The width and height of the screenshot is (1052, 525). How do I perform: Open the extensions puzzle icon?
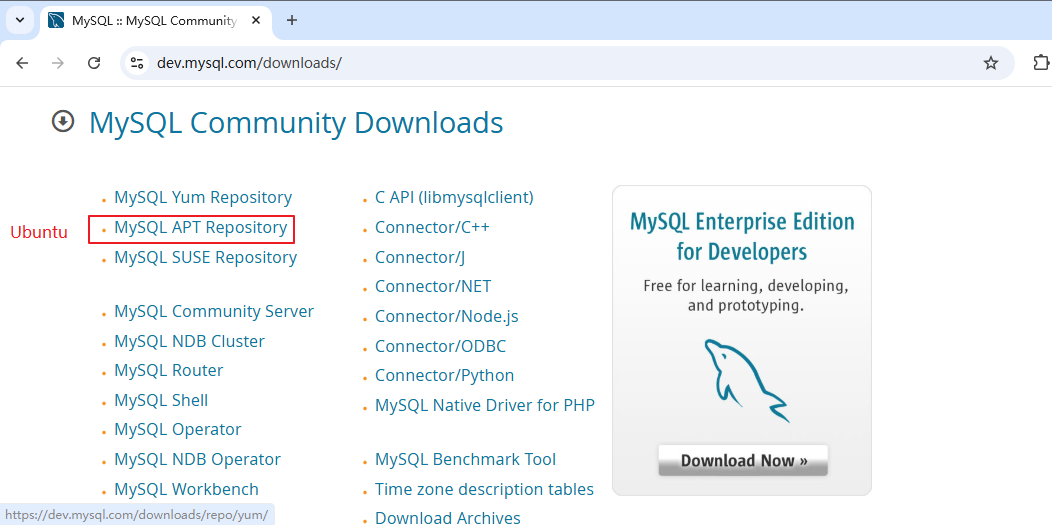[1041, 63]
